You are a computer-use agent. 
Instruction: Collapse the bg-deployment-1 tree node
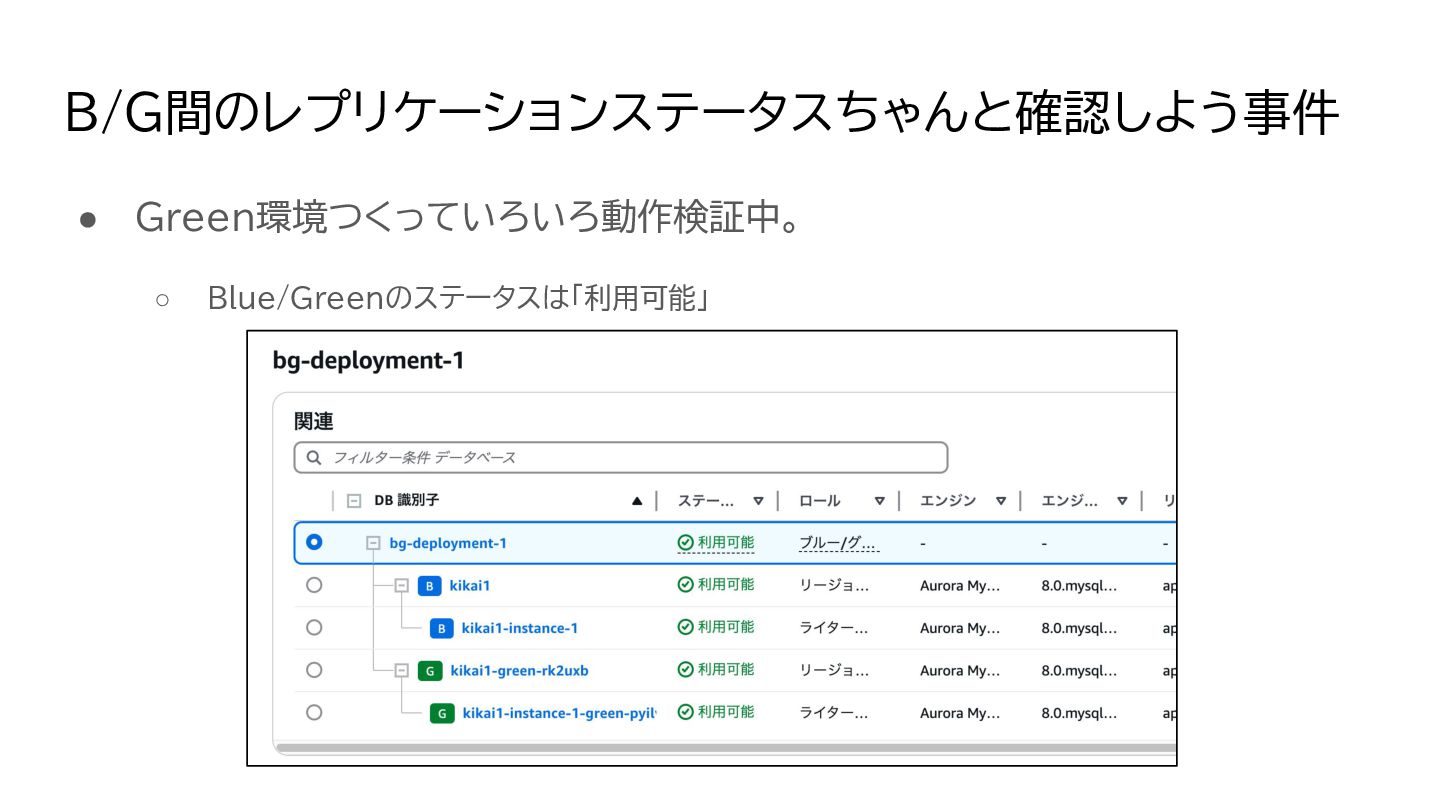[x=373, y=543]
